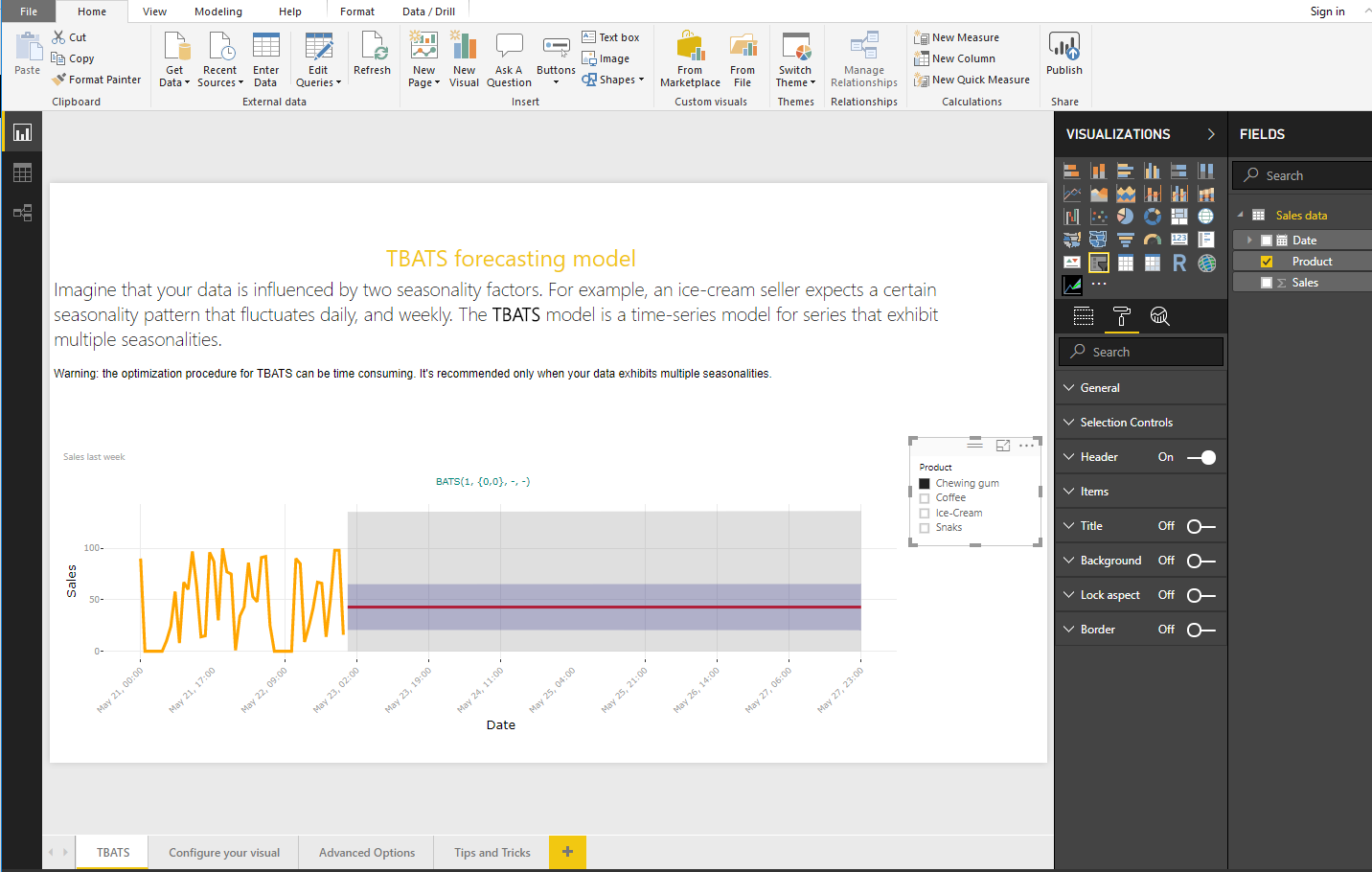1372x872 pixels.
Task: Enable the Background toggle
Action: [x=1201, y=561]
